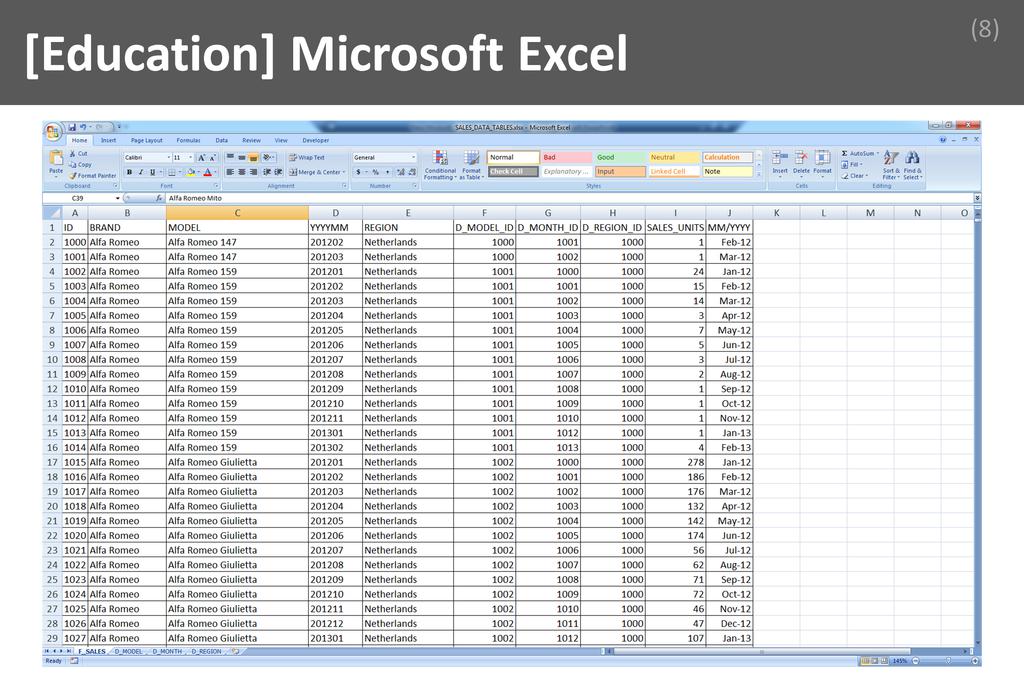The image size is (1024, 682).
Task: Decrease font size with the small A
Action: 213,157
